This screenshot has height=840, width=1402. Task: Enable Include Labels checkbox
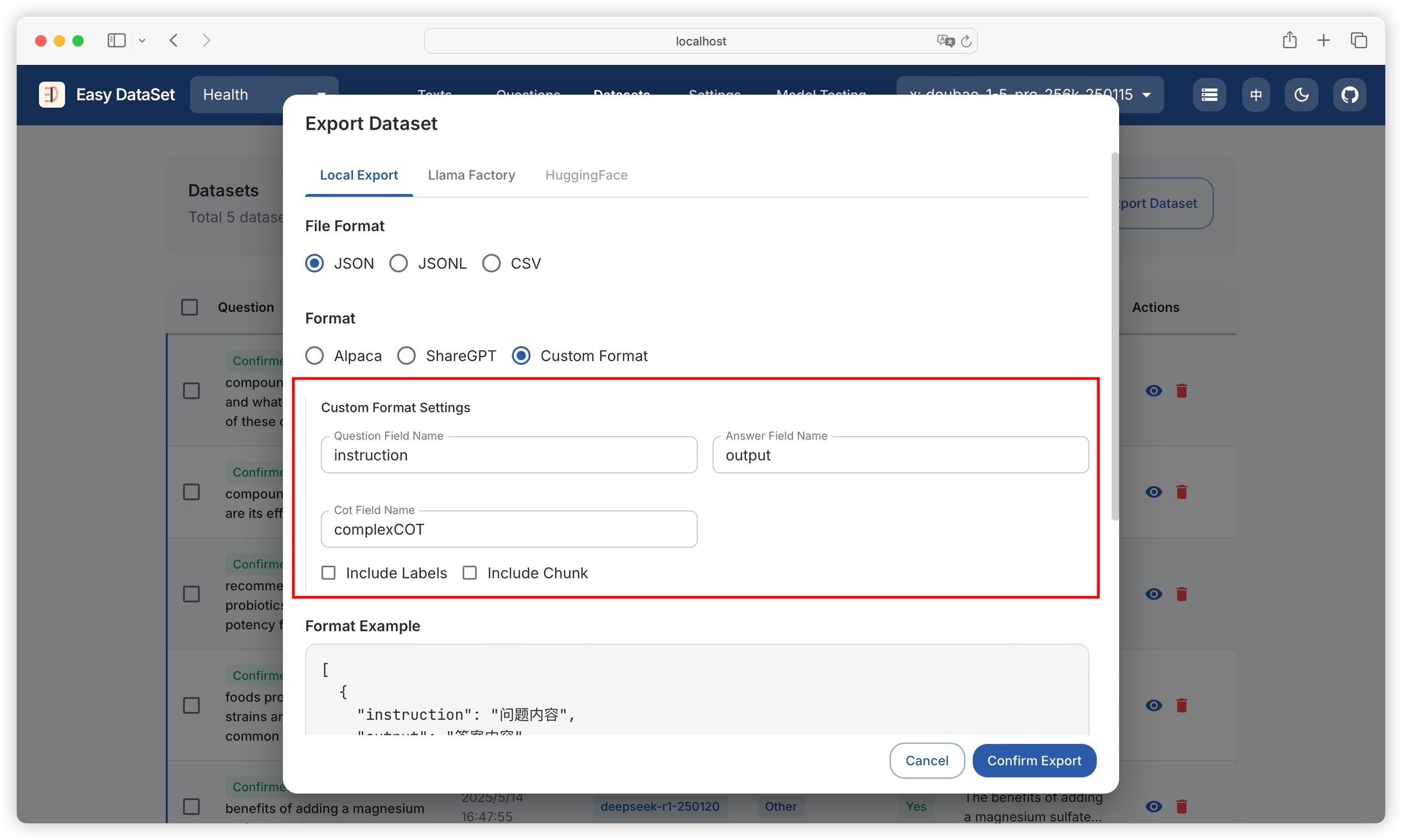329,573
